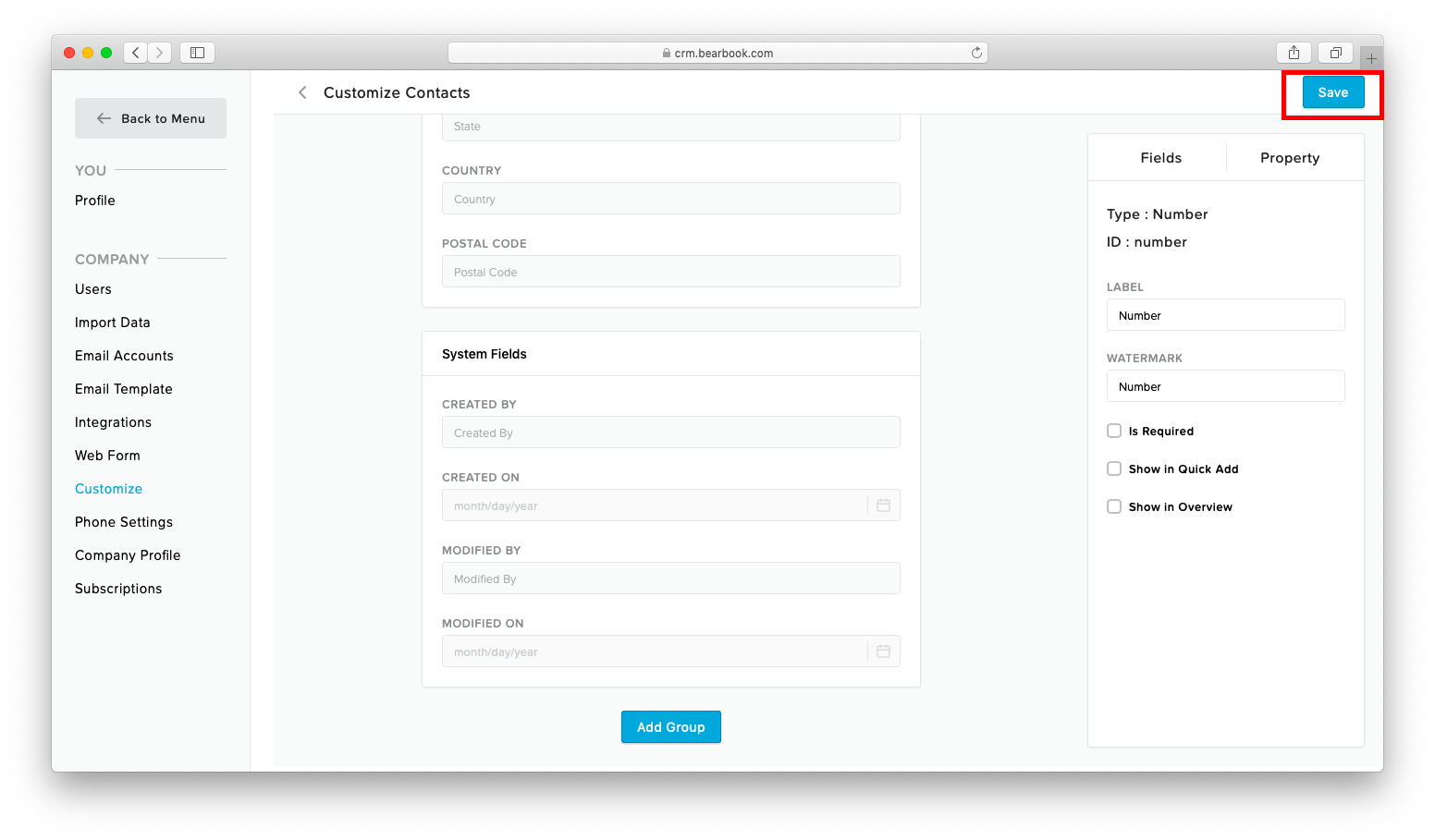Click the Add Group button
Screen dimensions: 1435x840
tap(671, 727)
